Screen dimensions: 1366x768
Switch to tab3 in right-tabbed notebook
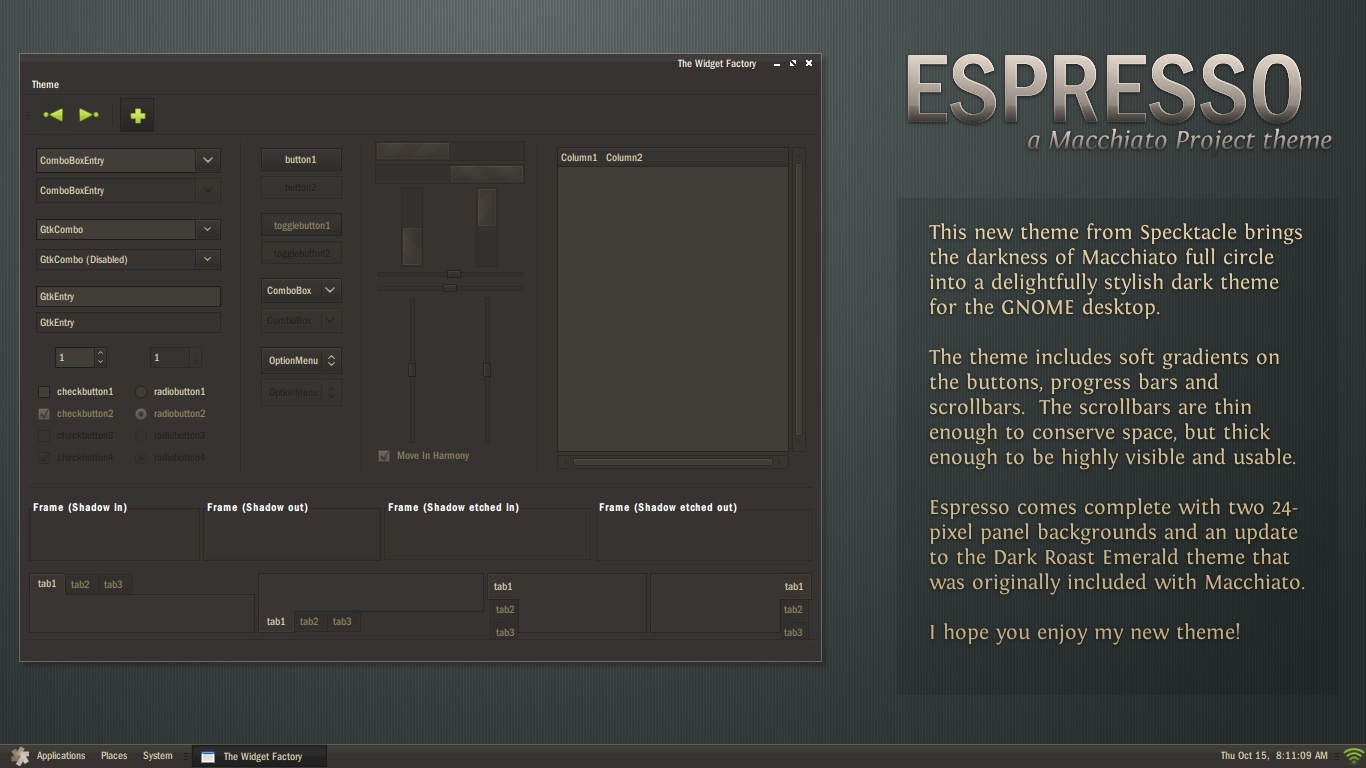pos(793,633)
